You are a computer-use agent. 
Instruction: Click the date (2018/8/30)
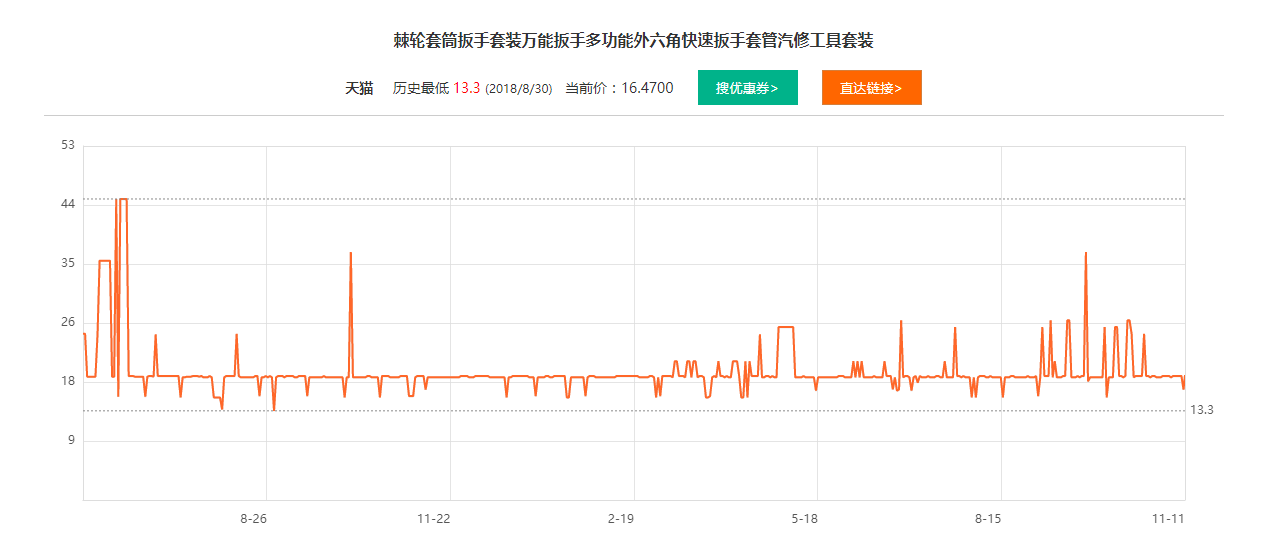pos(519,89)
